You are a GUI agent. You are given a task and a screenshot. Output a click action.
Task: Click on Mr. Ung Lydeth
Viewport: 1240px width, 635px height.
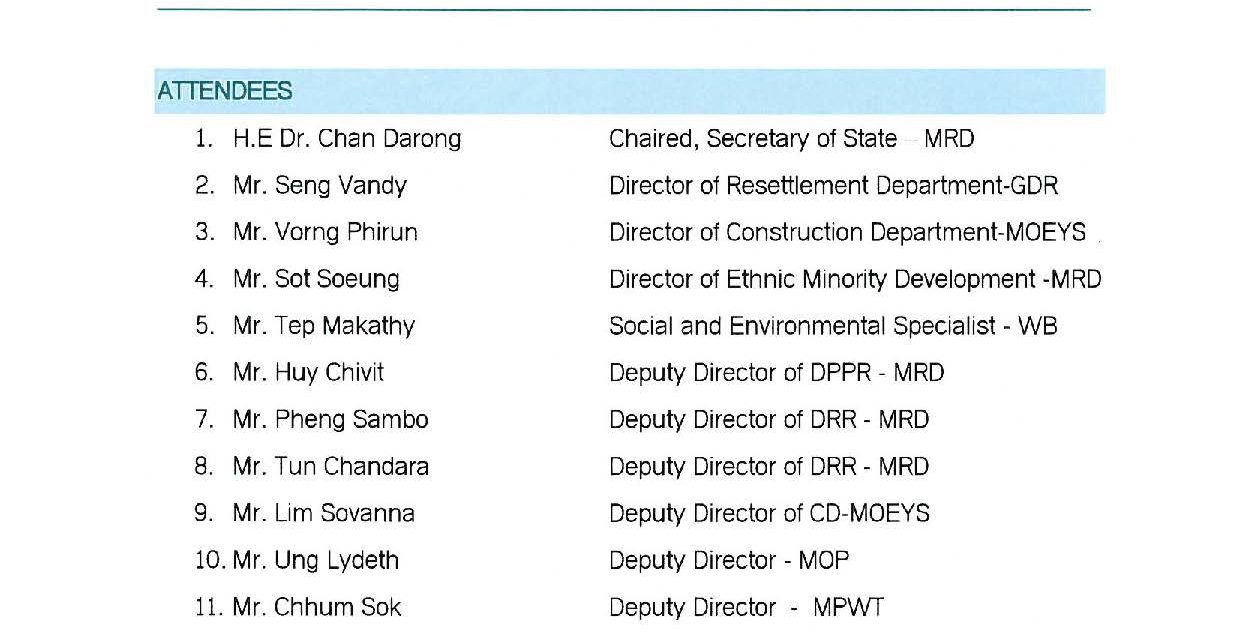tap(316, 561)
